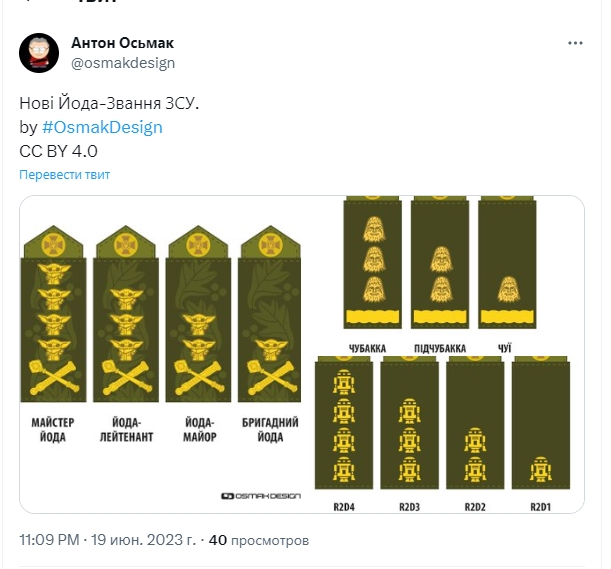Click the @osmakdesign handle
Viewport: 611px width, 569px height.
tap(123, 63)
